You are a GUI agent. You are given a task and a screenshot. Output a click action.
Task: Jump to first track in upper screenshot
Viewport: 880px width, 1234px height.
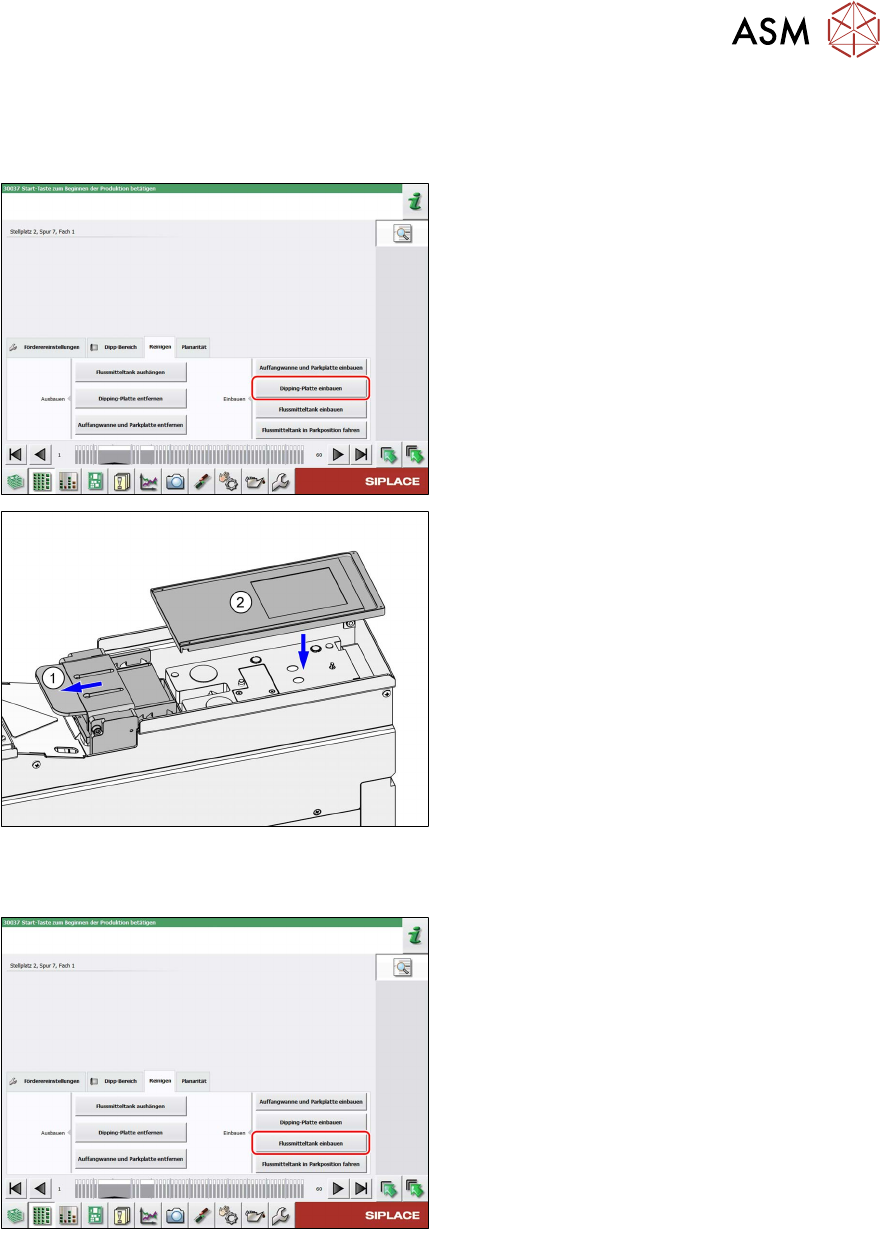pyautogui.click(x=16, y=454)
